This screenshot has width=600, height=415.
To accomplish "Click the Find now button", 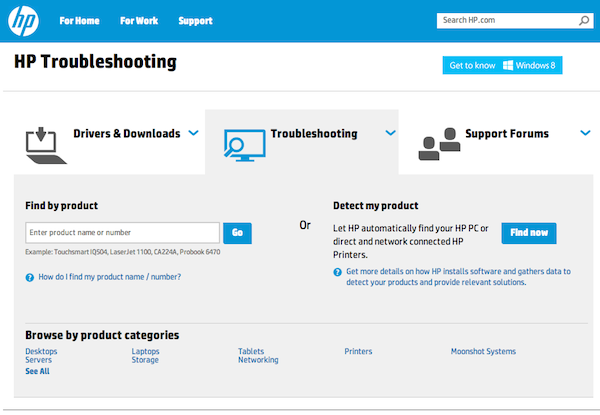I will 529,233.
